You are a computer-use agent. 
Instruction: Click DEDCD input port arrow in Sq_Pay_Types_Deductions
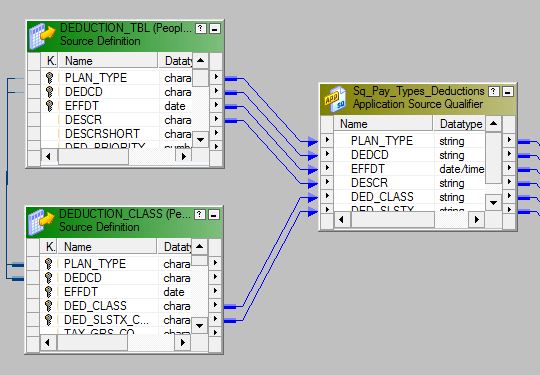click(327, 154)
